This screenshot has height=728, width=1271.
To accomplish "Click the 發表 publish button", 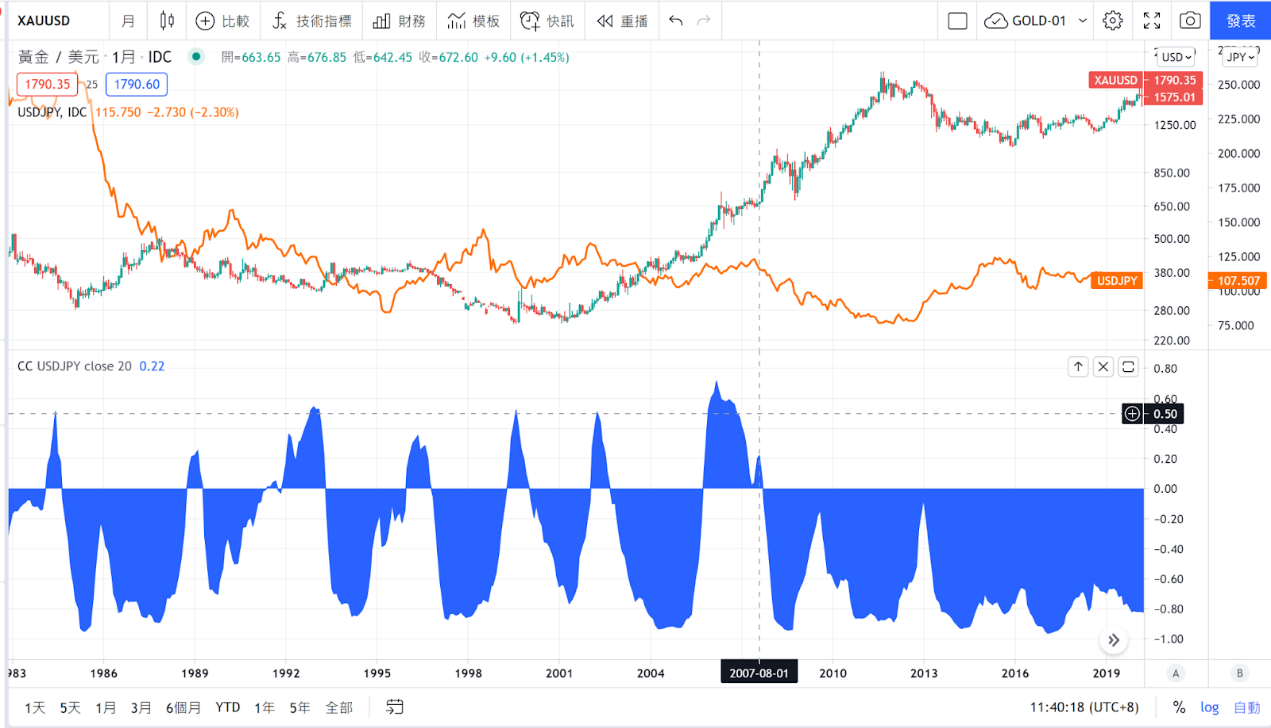I will [1240, 20].
